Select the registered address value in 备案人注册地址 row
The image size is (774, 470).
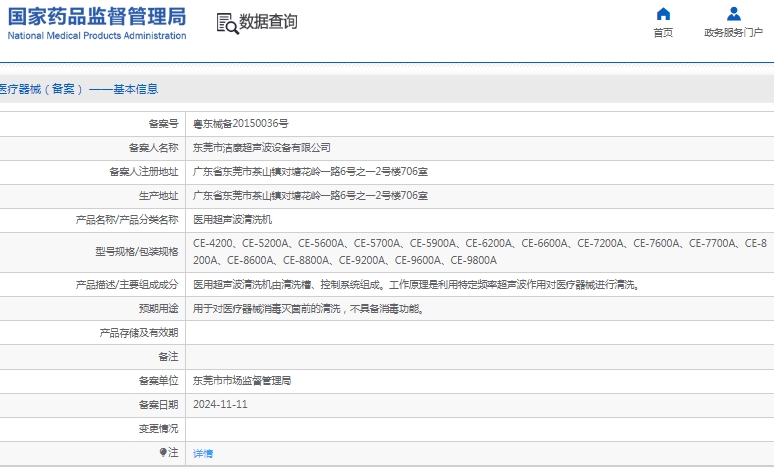pos(310,172)
